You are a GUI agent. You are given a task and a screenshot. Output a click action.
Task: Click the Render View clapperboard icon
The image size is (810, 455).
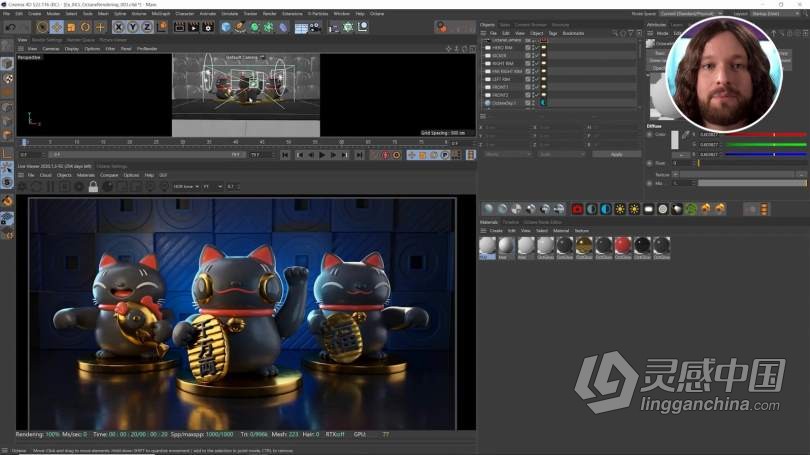coord(179,27)
